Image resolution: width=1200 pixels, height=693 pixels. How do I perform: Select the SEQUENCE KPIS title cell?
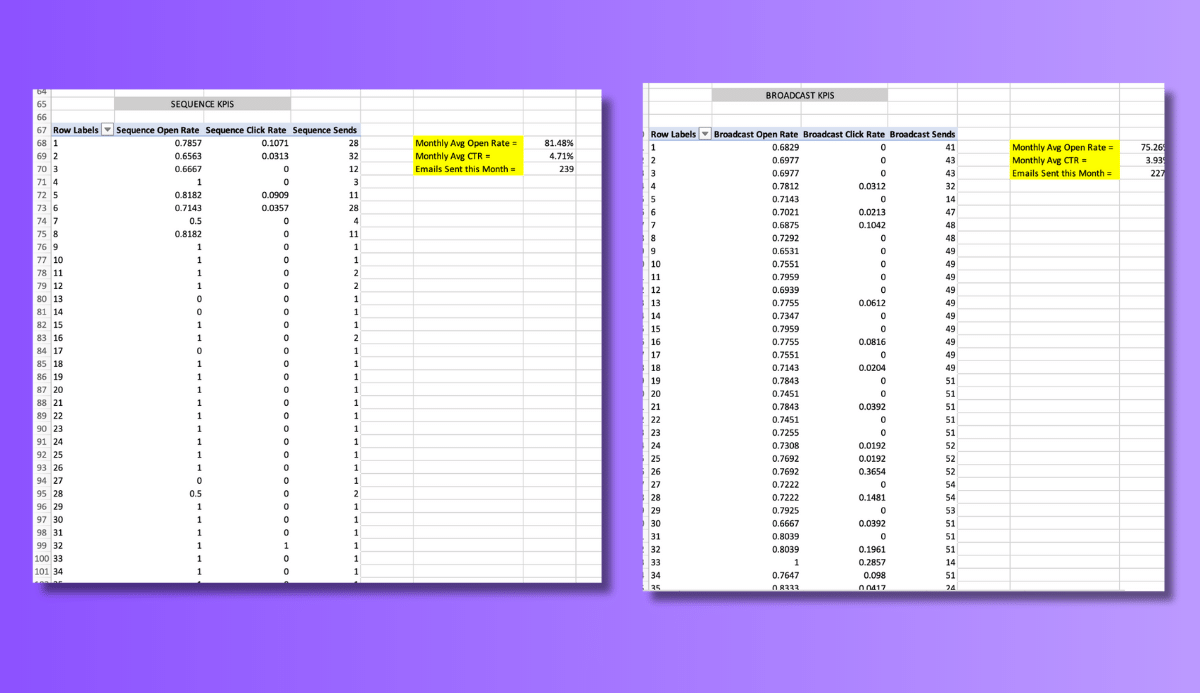[x=203, y=104]
